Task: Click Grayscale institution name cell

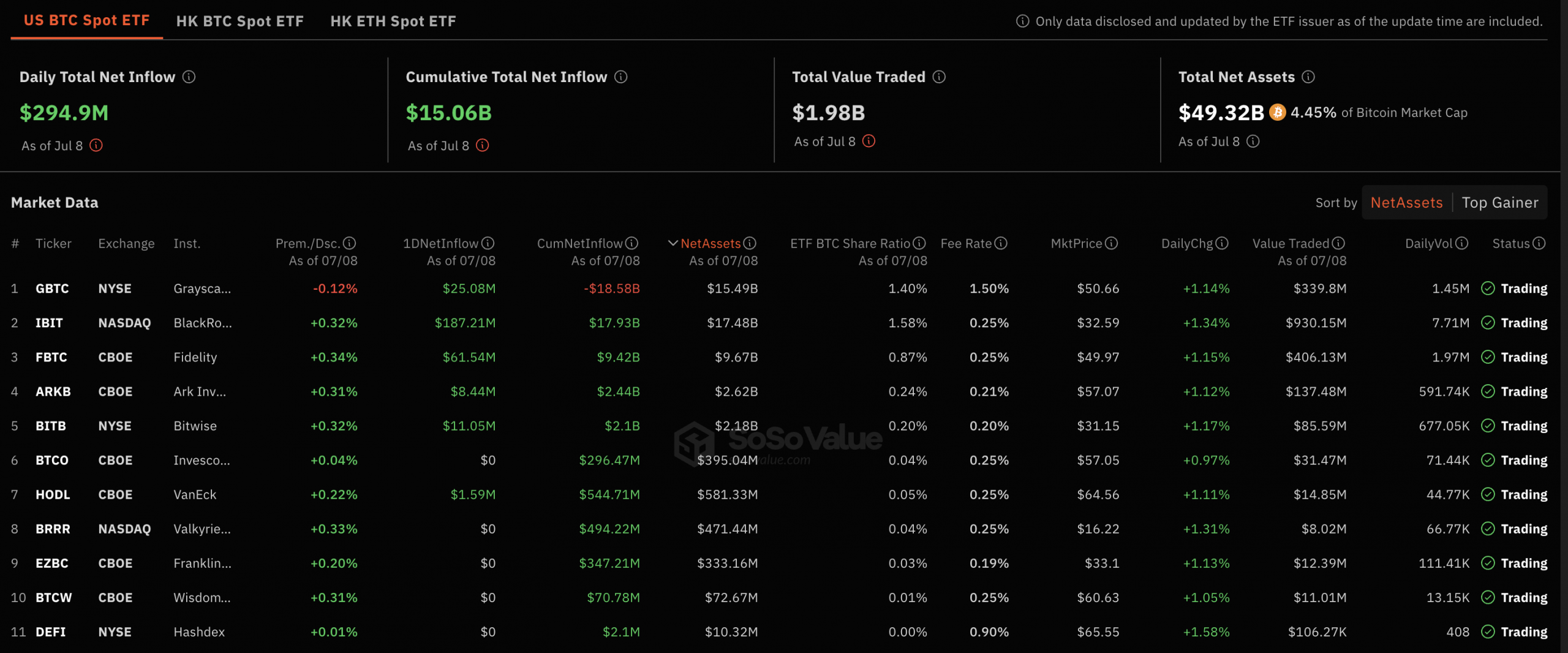Action: click(x=202, y=289)
